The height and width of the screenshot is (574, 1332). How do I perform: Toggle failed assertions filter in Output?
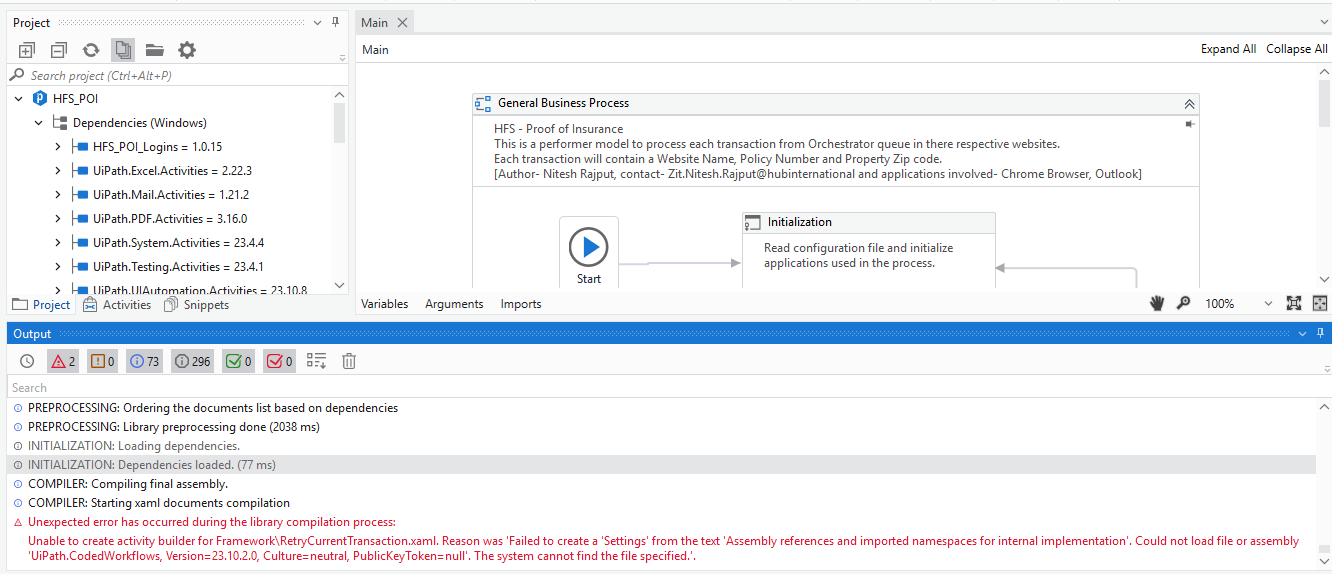coord(279,361)
